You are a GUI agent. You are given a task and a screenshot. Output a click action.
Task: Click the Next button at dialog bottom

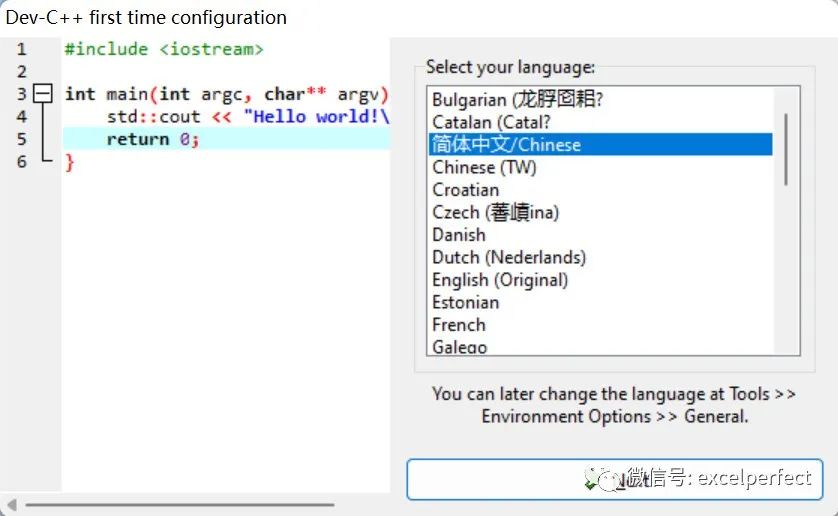(x=615, y=479)
